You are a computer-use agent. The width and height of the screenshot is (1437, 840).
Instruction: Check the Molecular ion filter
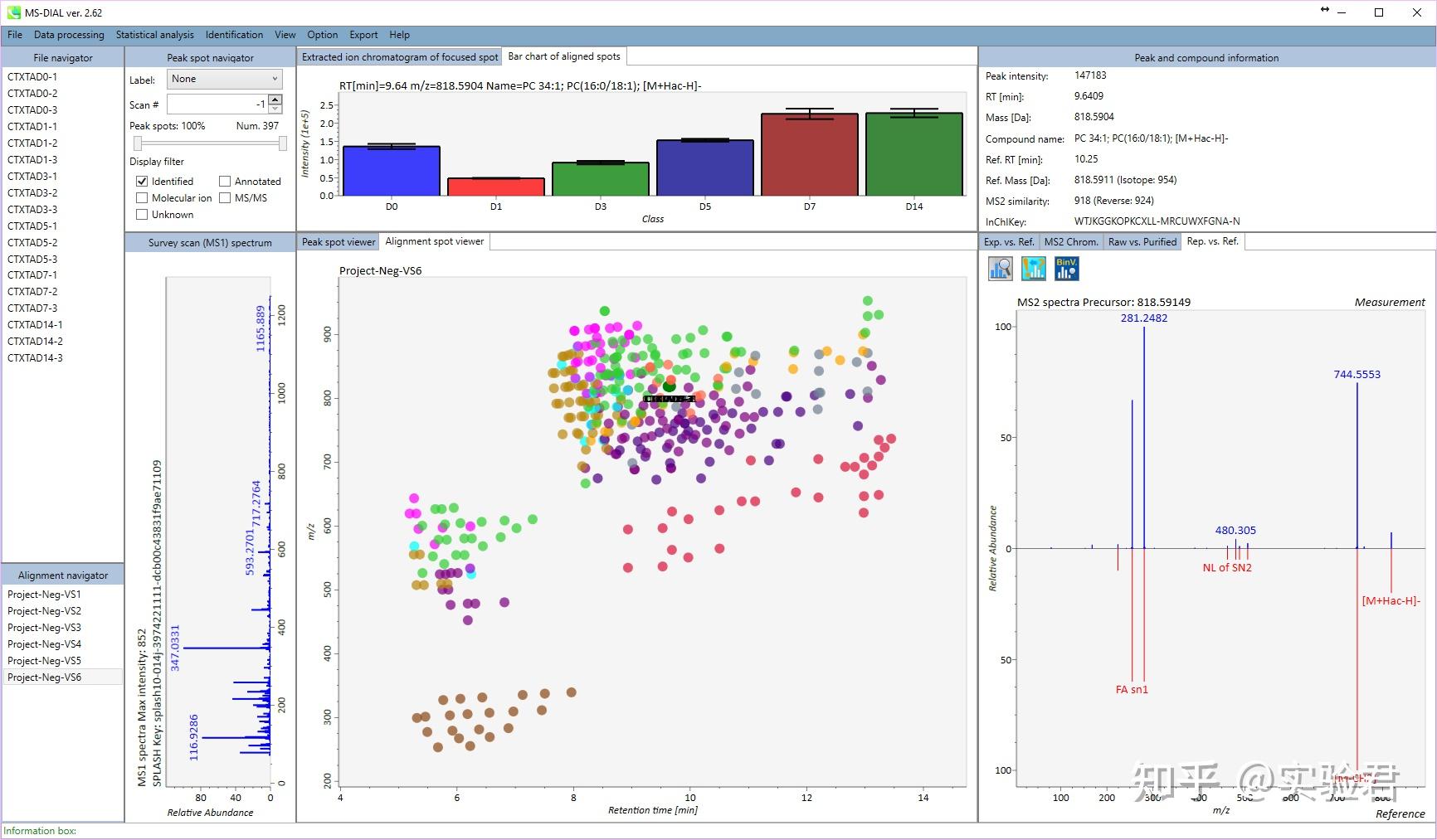coord(142,197)
